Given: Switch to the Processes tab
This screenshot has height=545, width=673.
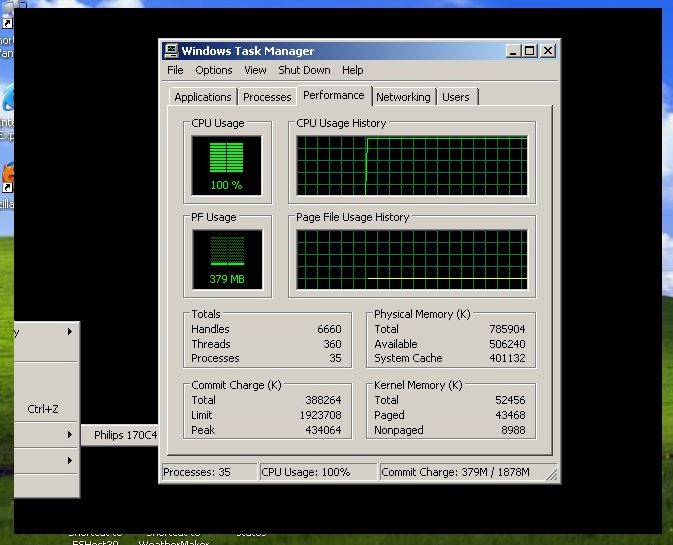Looking at the screenshot, I should click(x=267, y=97).
